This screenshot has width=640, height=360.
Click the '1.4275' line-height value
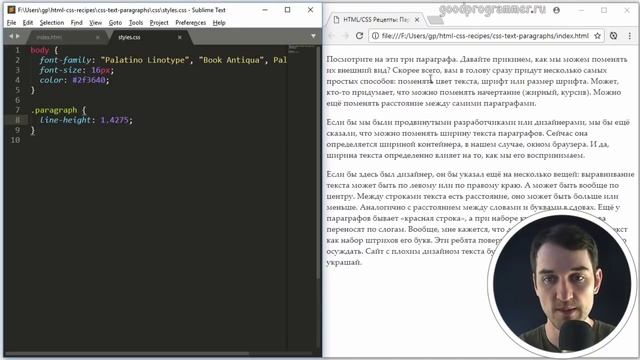(115, 120)
